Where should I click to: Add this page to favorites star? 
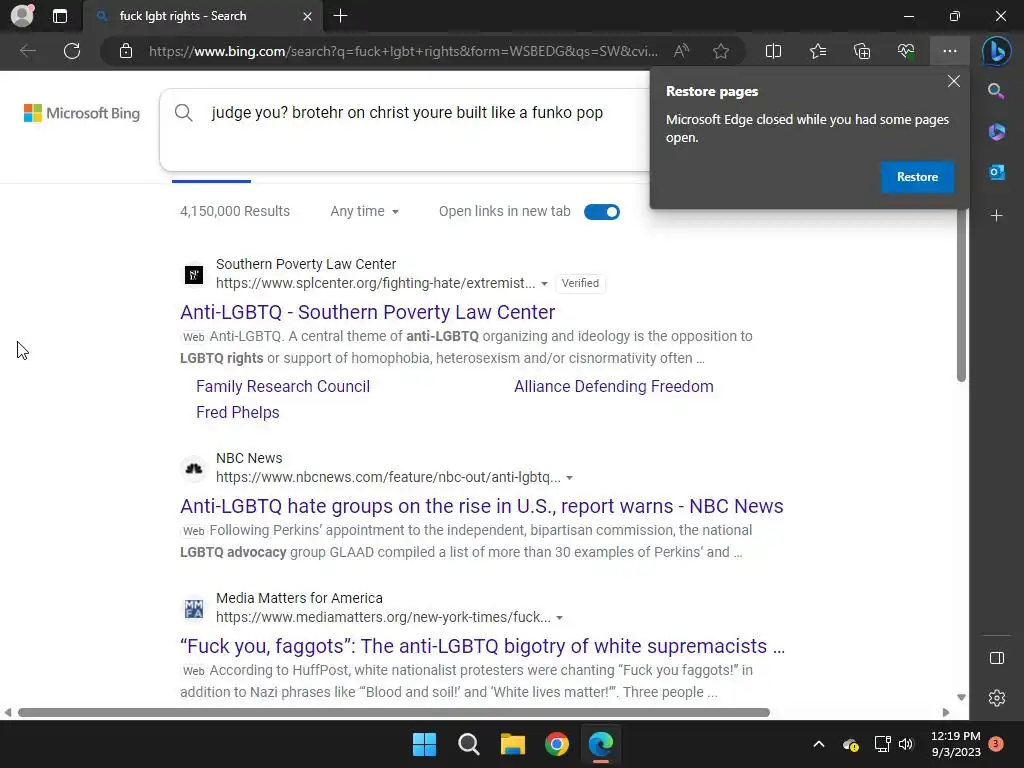[x=721, y=51]
